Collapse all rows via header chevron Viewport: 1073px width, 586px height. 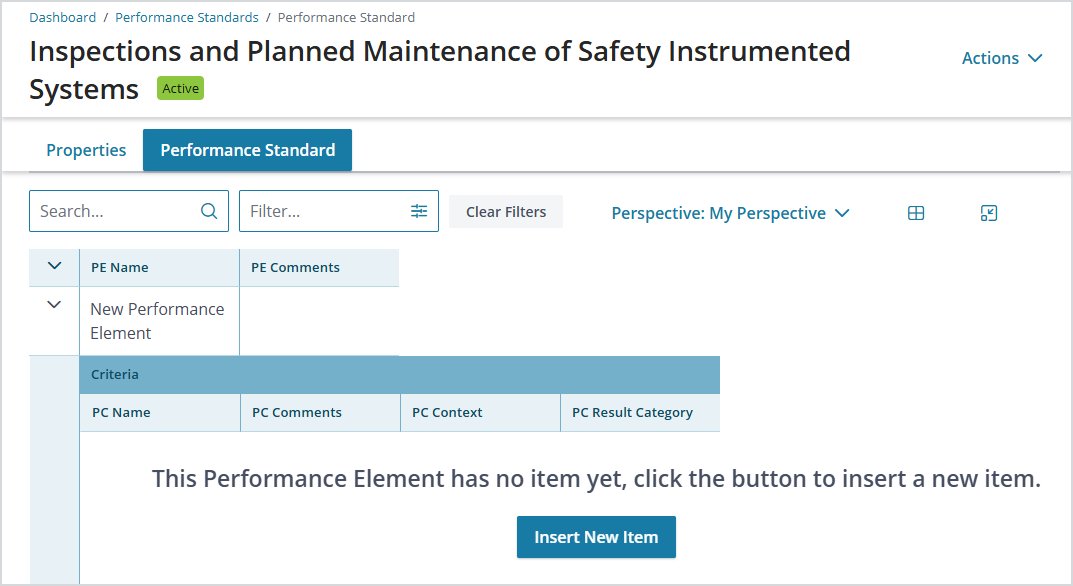[x=55, y=266]
